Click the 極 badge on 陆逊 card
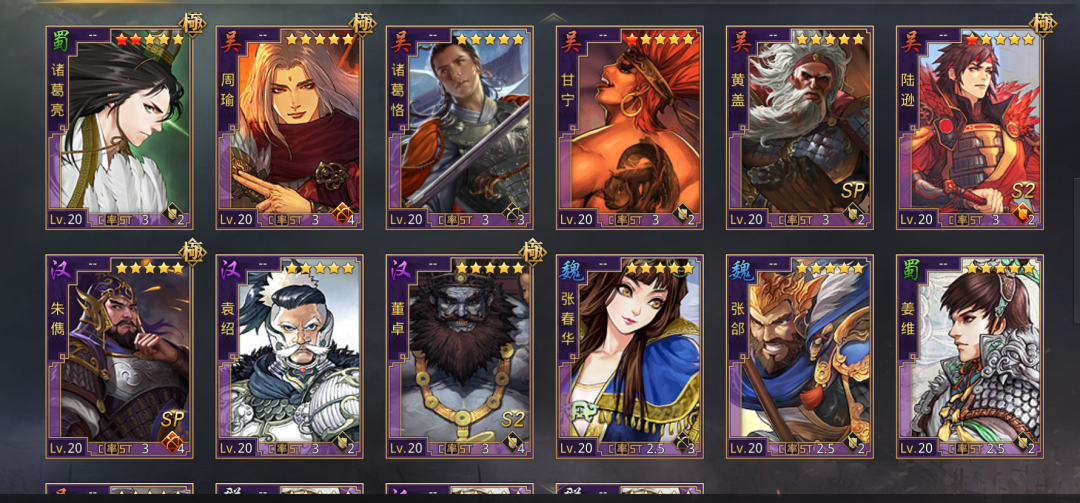The height and width of the screenshot is (503, 1080). point(1042,25)
